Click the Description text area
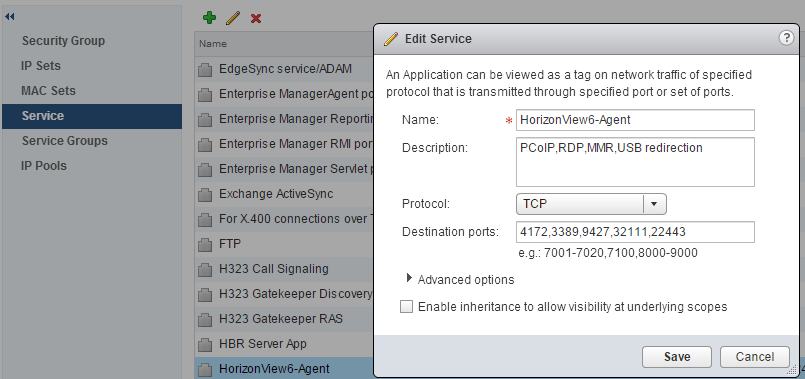This screenshot has height=379, width=805. (x=635, y=162)
